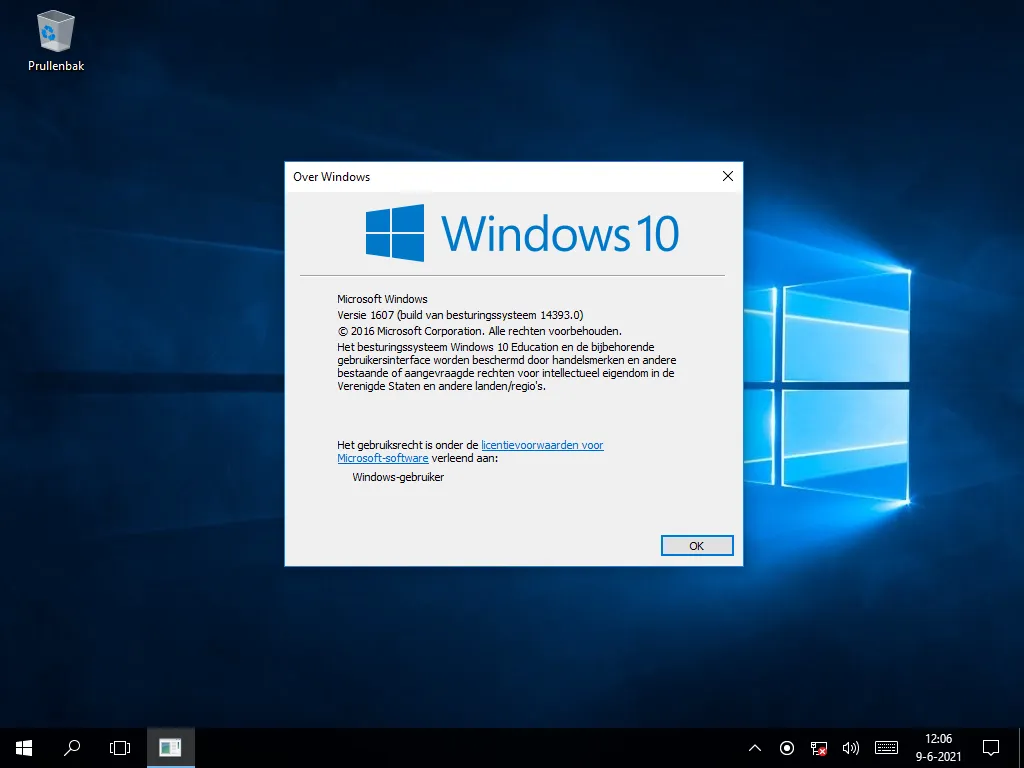
Task: Open the touch keyboard tray icon
Action: point(886,748)
